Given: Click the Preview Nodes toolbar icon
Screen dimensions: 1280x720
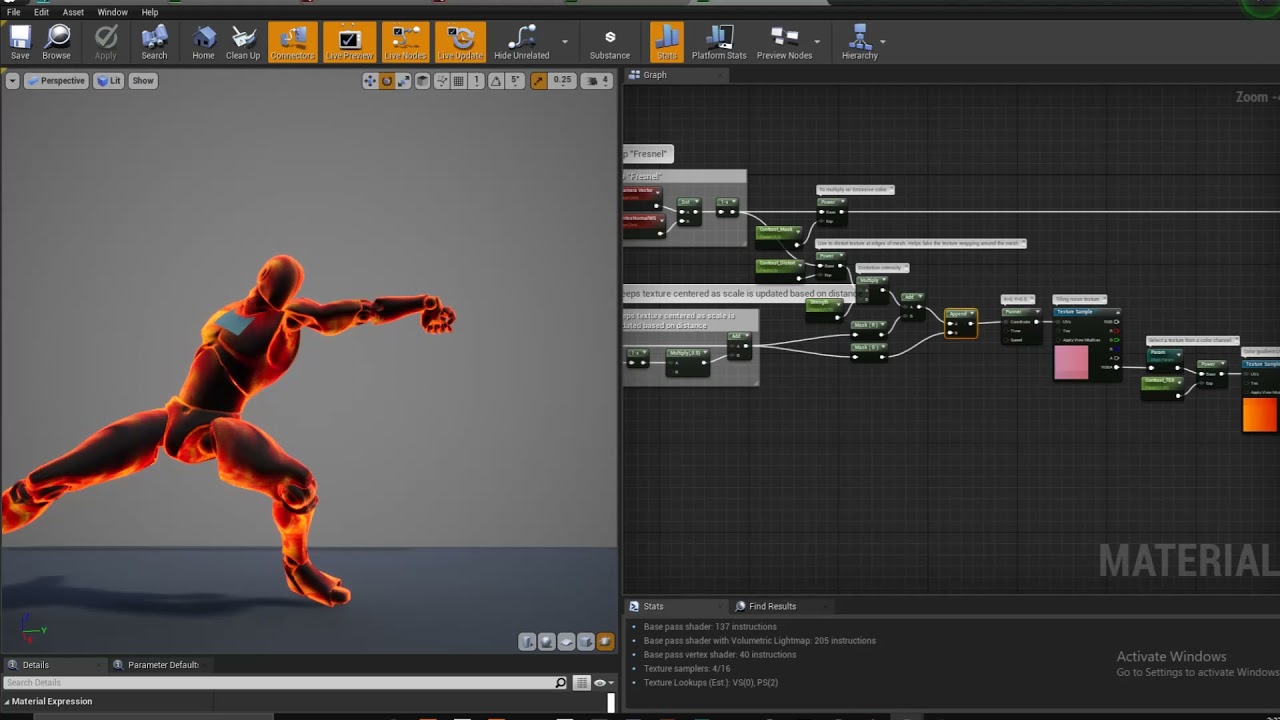Looking at the screenshot, I should (784, 42).
